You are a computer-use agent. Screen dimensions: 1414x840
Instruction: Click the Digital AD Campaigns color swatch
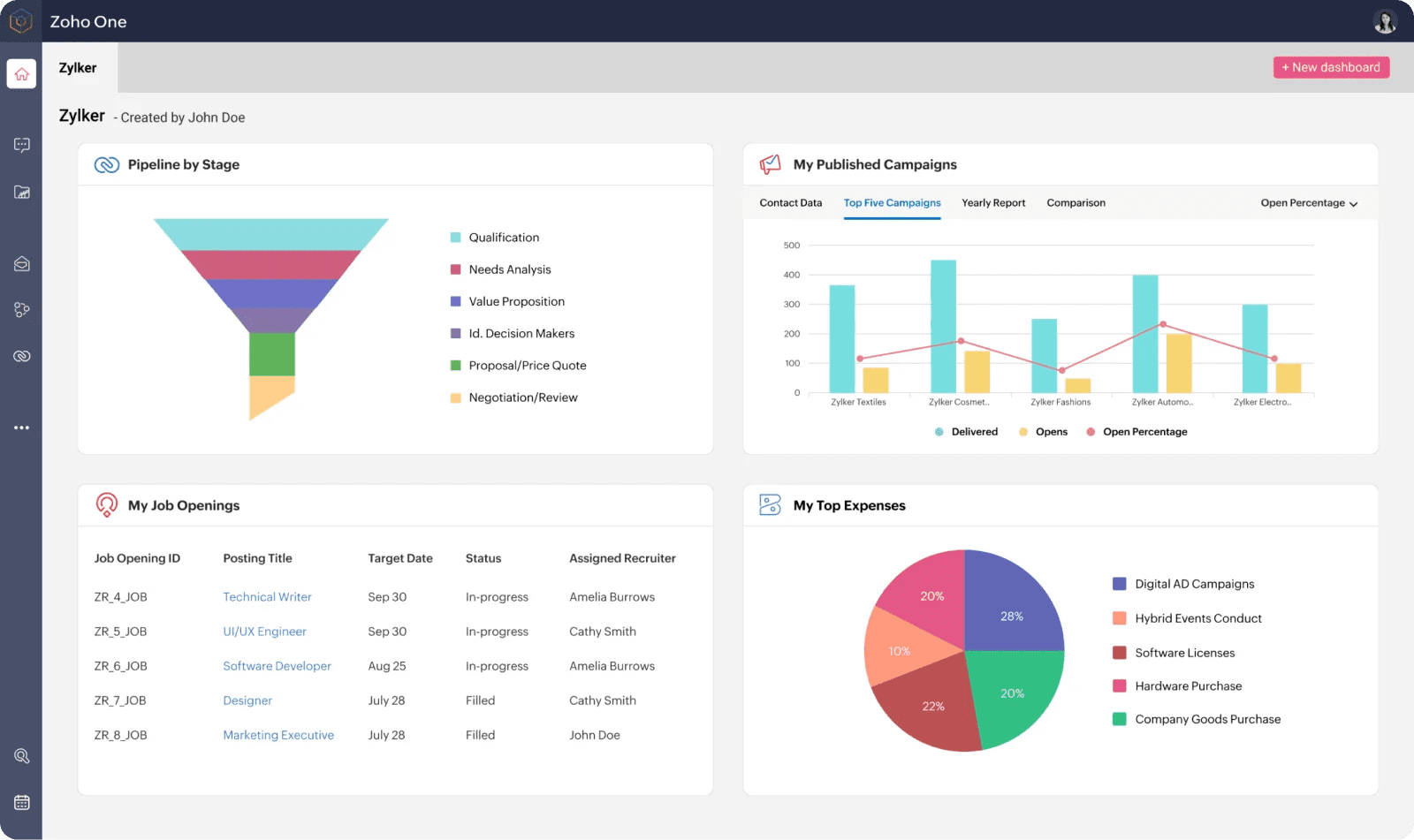pyautogui.click(x=1119, y=584)
